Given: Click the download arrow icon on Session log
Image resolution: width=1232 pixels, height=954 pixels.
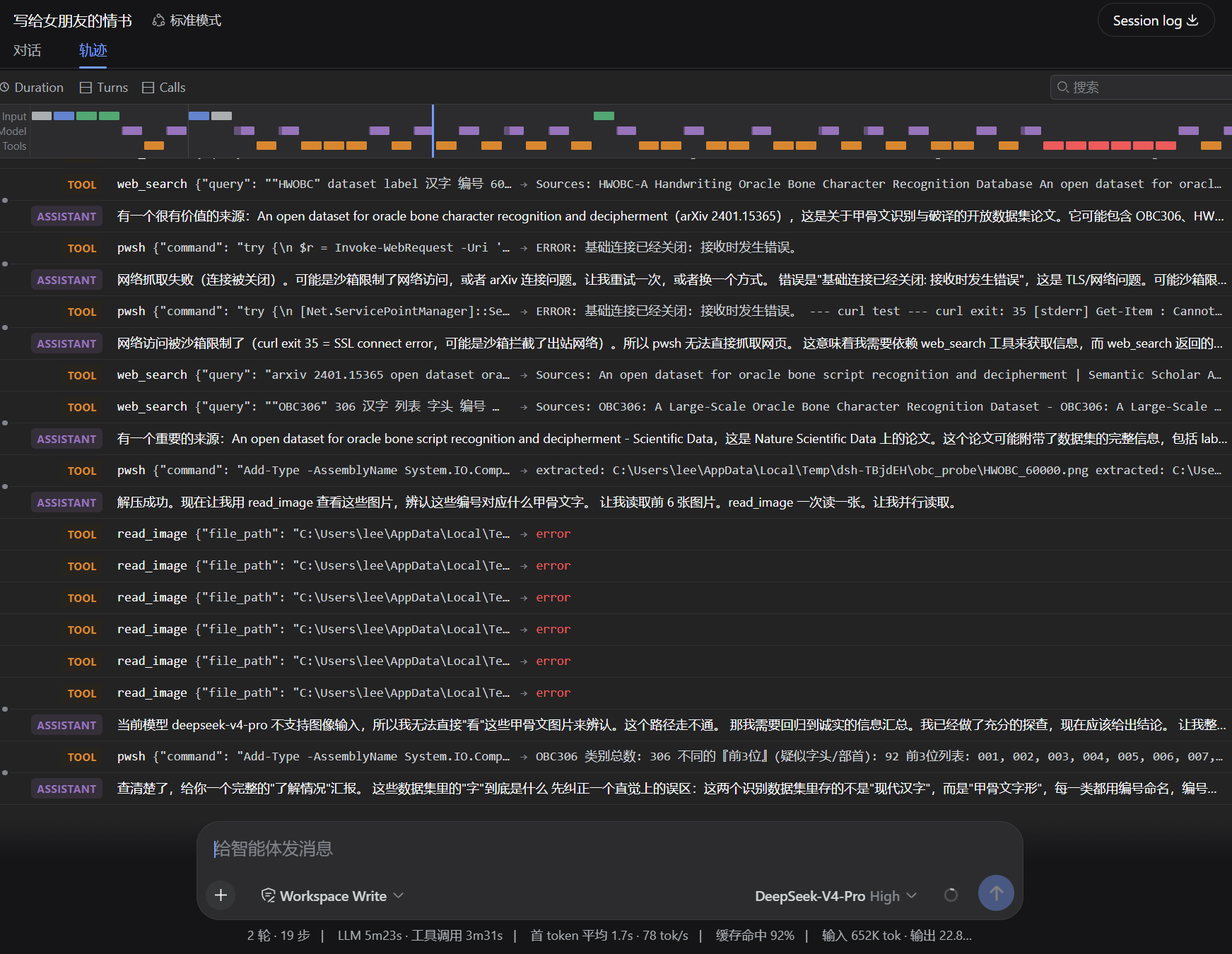Looking at the screenshot, I should click(x=1192, y=20).
